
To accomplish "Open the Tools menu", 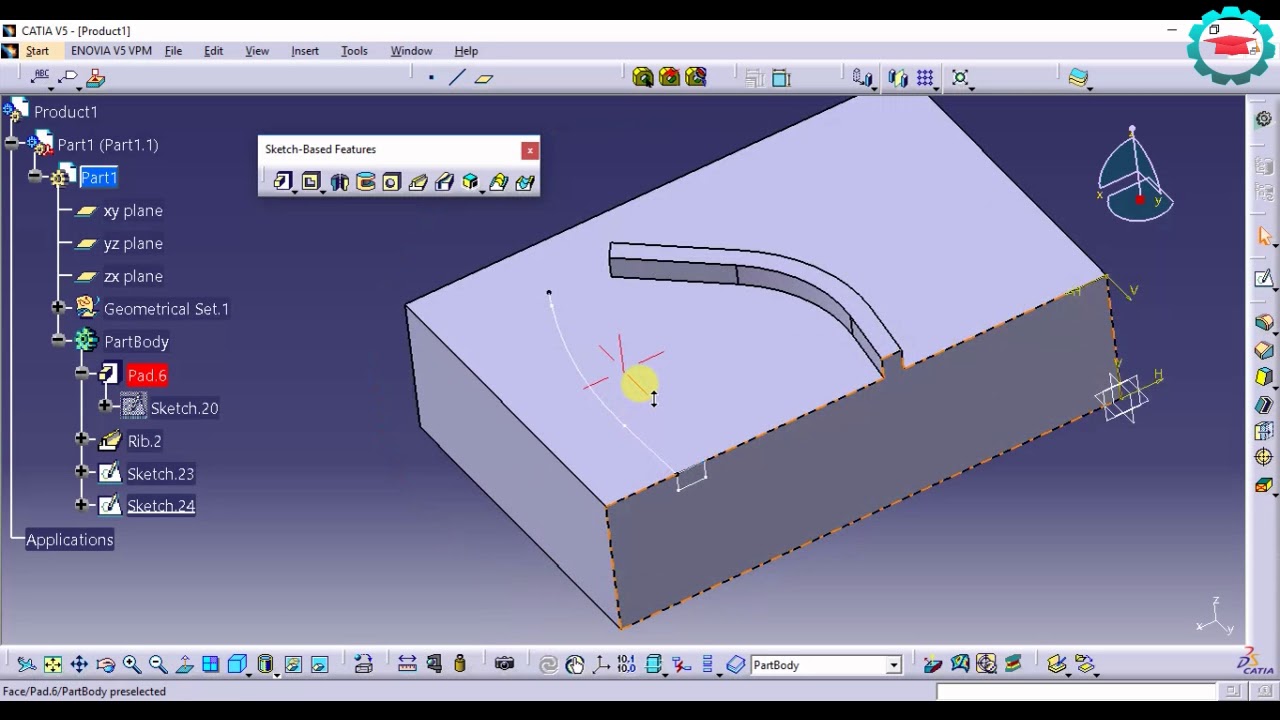I will (x=354, y=51).
